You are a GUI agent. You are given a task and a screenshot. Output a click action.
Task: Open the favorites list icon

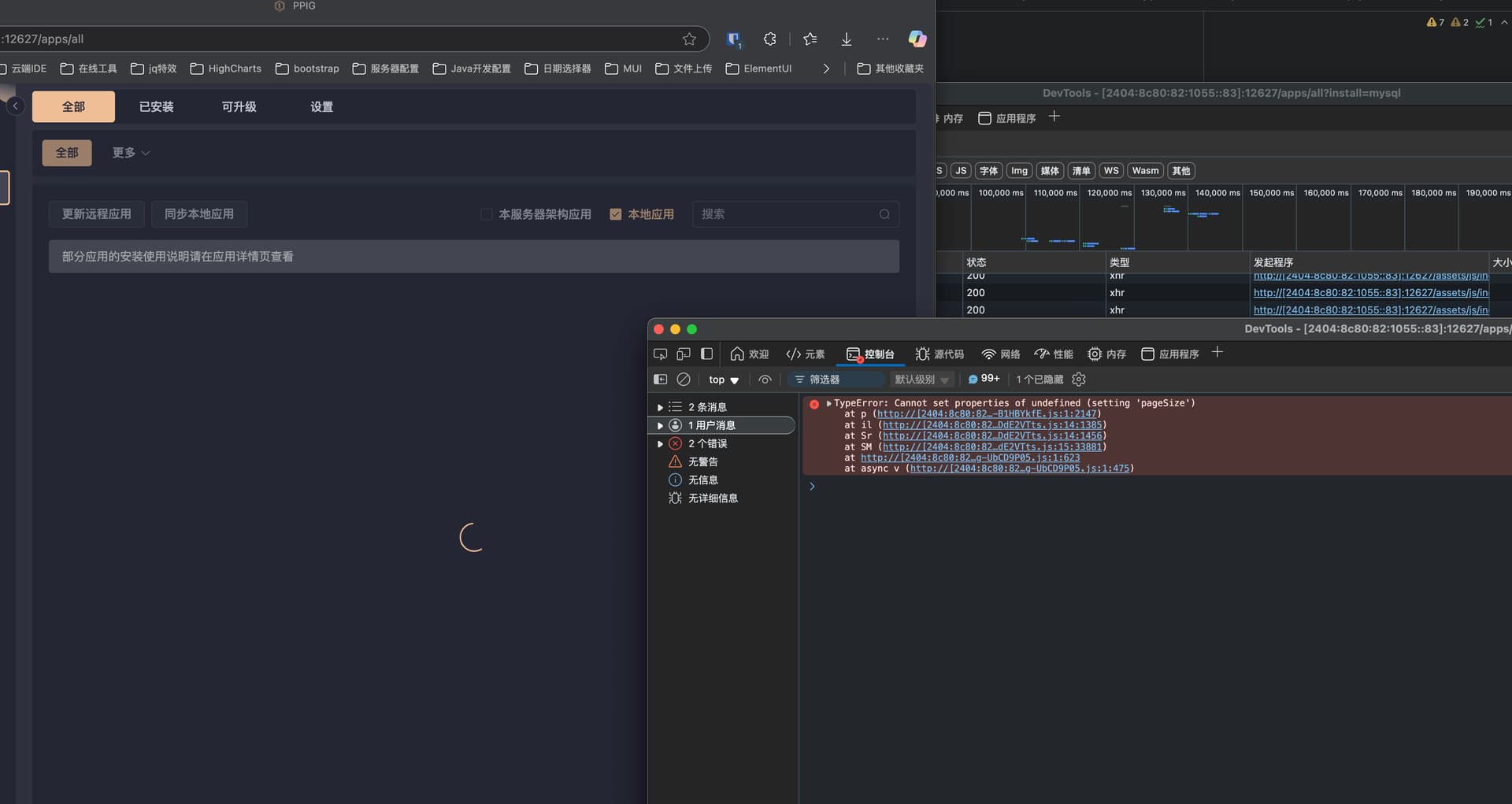coord(810,39)
